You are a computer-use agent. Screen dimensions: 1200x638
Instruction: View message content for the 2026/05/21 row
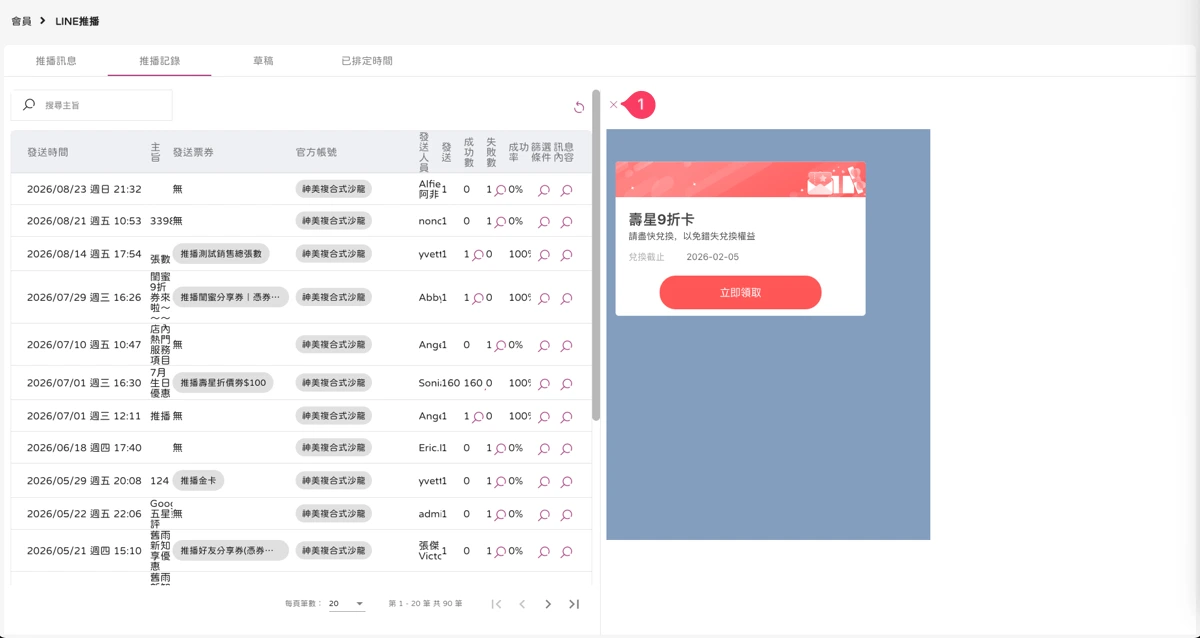566,552
